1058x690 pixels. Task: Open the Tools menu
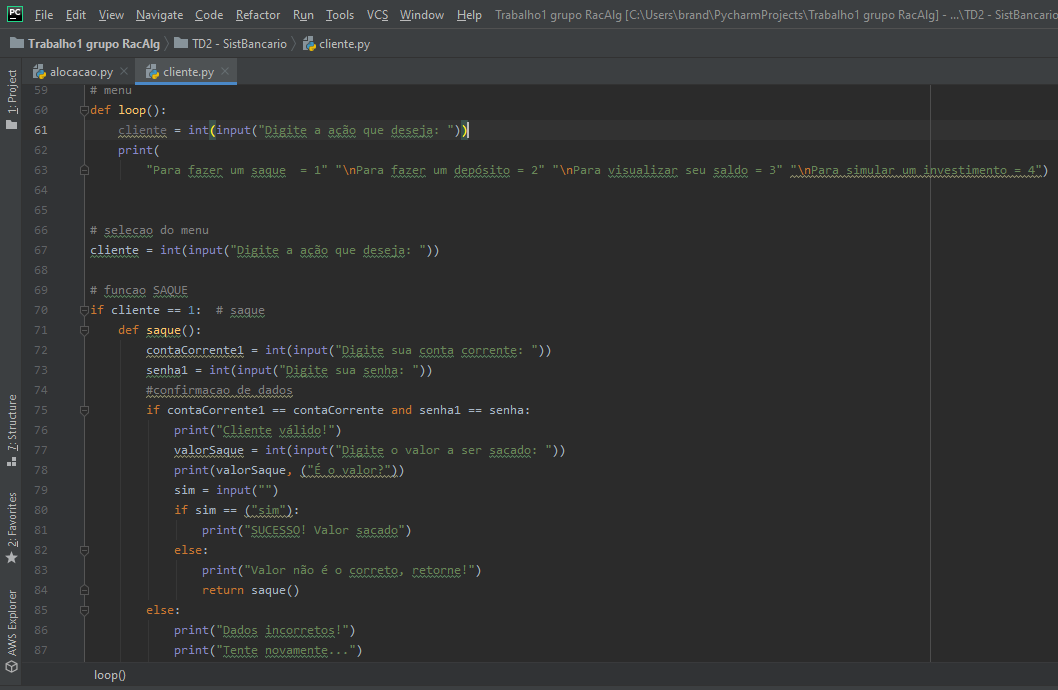pos(339,15)
